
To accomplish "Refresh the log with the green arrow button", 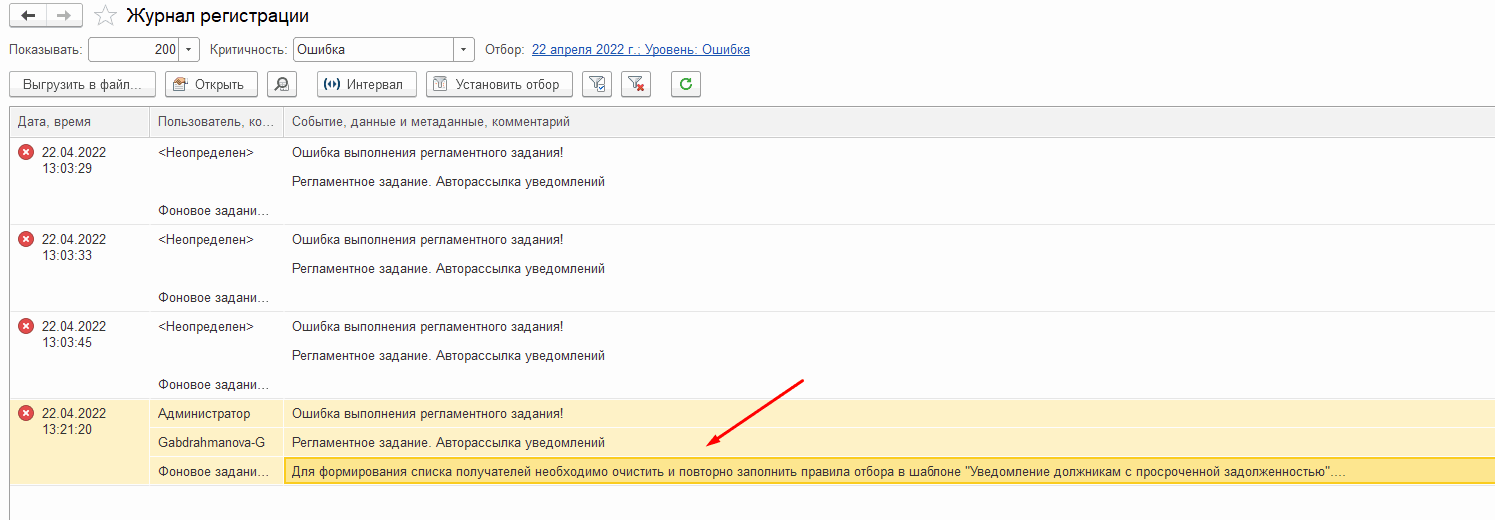I will pos(686,84).
